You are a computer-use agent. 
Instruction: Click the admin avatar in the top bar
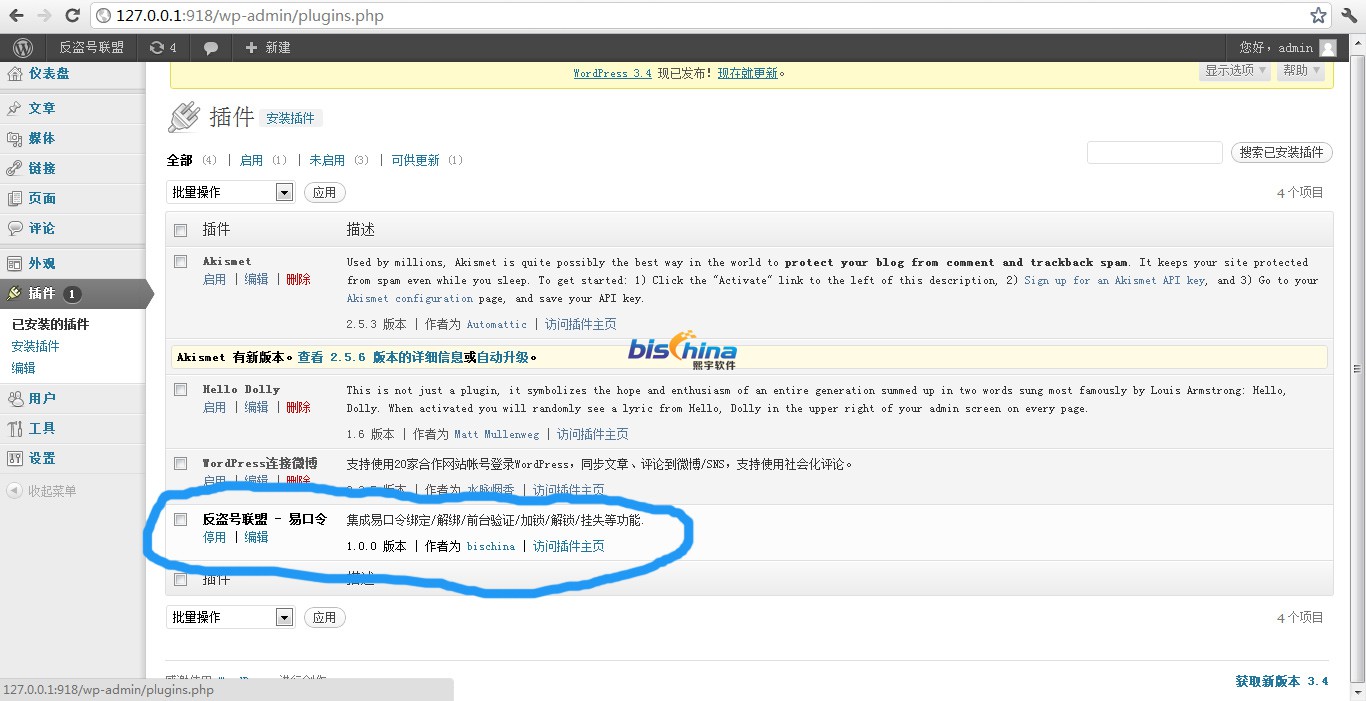(1327, 47)
